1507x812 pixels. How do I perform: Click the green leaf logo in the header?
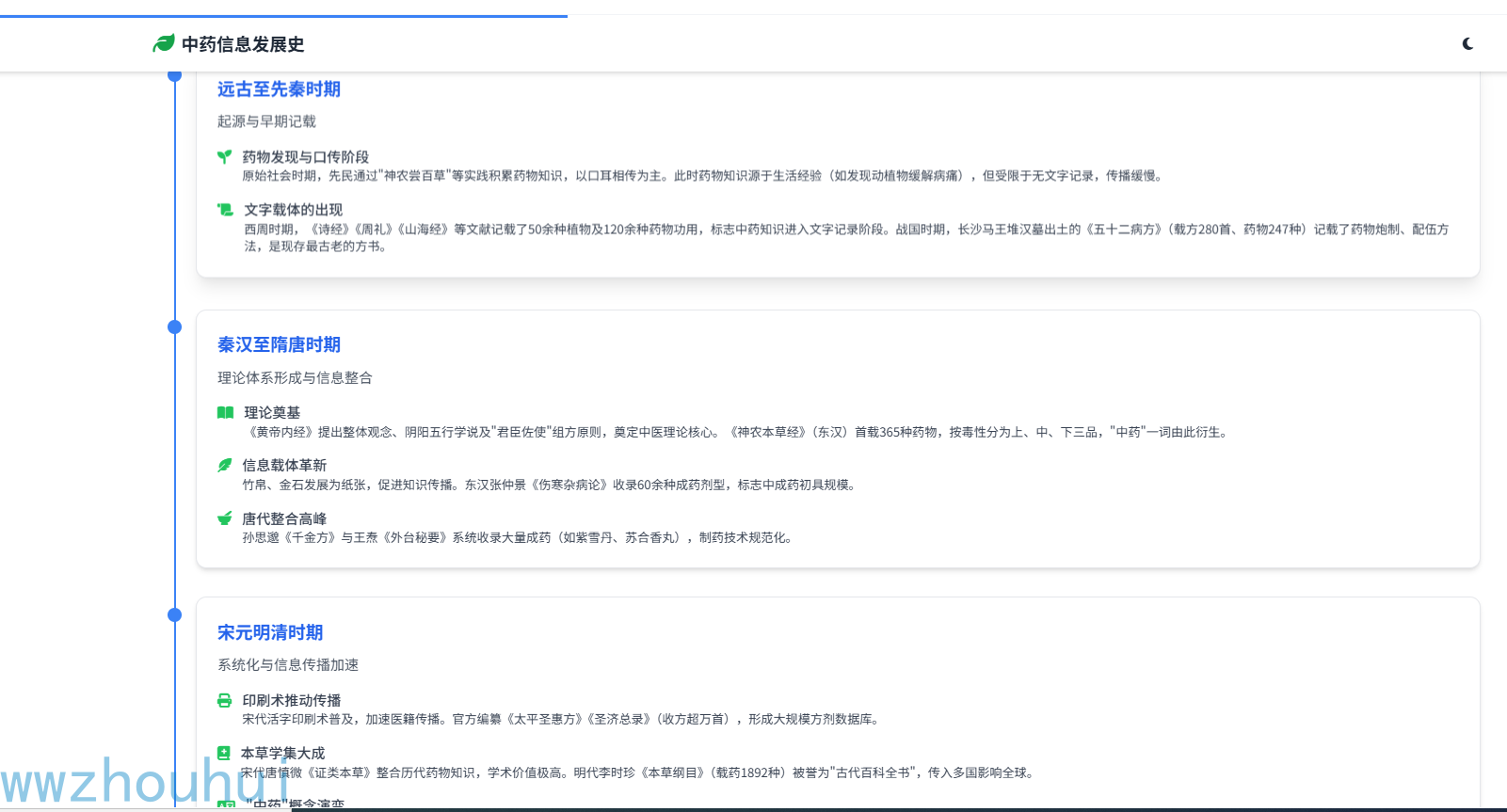coord(164,43)
